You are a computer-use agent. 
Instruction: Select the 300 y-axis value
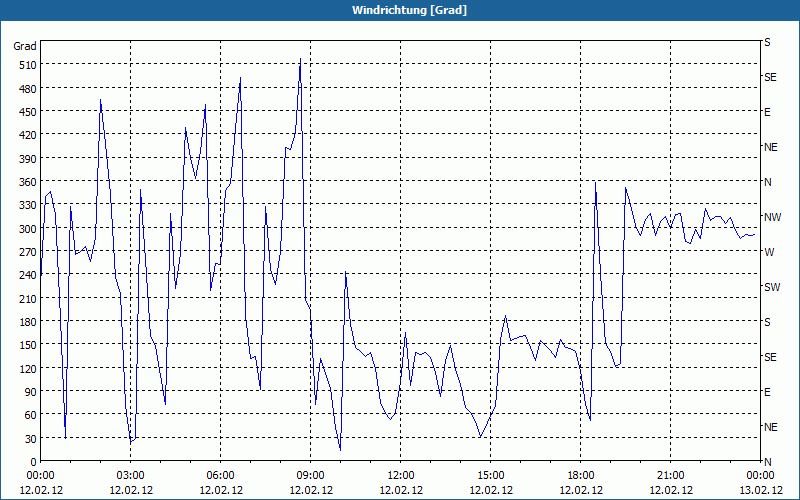coord(28,229)
